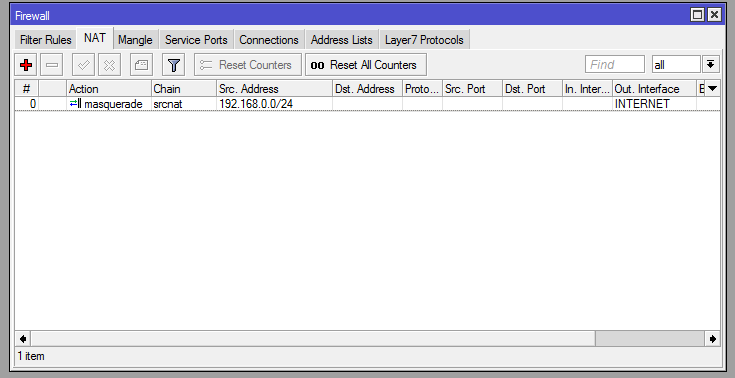
Task: Open the Address Lists tab
Action: (341, 40)
